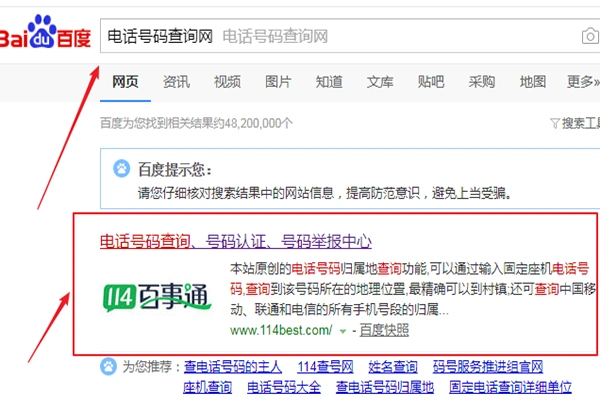Screen dimensions: 600x400
Task: Open suggestion 查电话号码归属地
Action: point(385,387)
